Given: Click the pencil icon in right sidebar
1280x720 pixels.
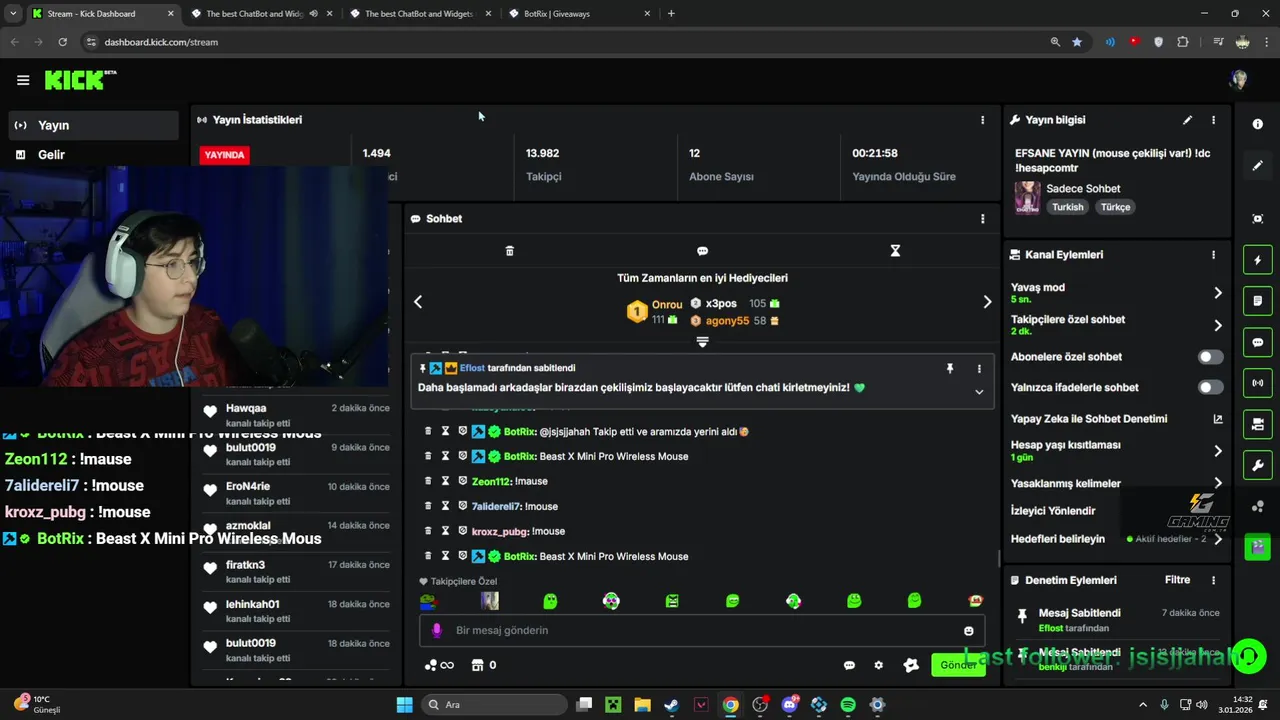Looking at the screenshot, I should coord(1257,166).
